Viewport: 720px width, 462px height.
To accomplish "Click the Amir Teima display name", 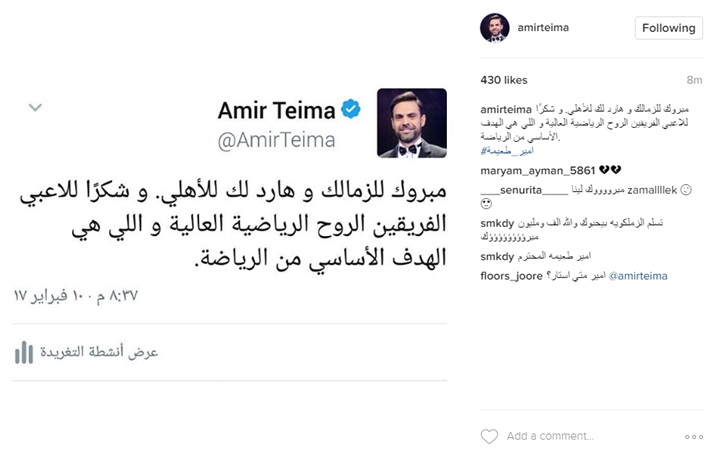I will pyautogui.click(x=277, y=110).
